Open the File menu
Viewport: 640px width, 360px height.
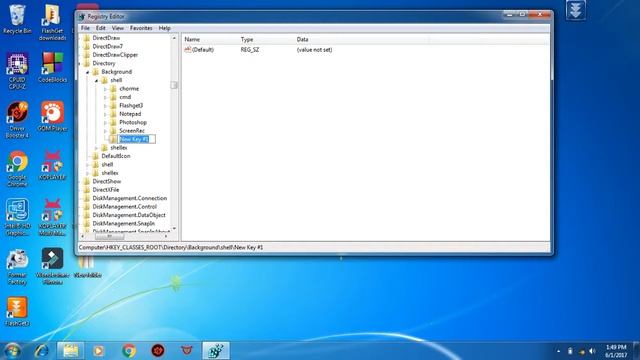click(85, 28)
